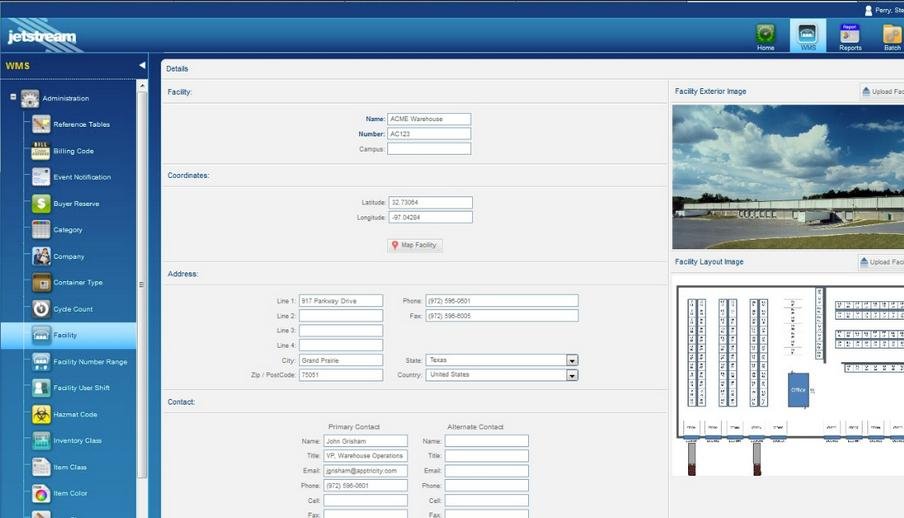Click the facility Name input field
Viewport: 904px width, 518px height.
(428, 119)
